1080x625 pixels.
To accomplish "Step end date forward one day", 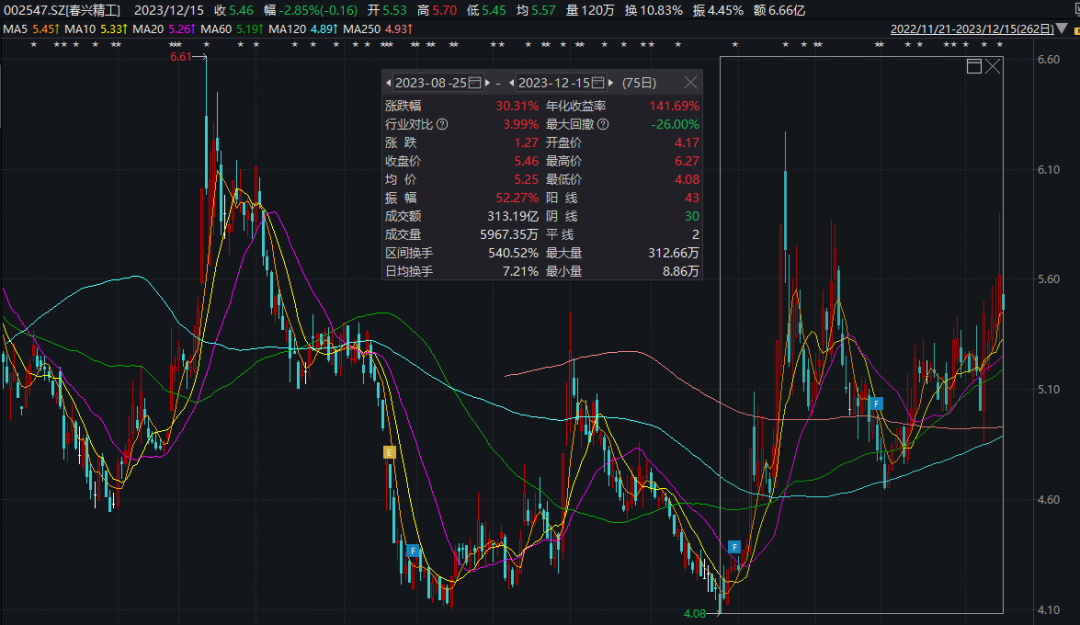I will point(611,83).
